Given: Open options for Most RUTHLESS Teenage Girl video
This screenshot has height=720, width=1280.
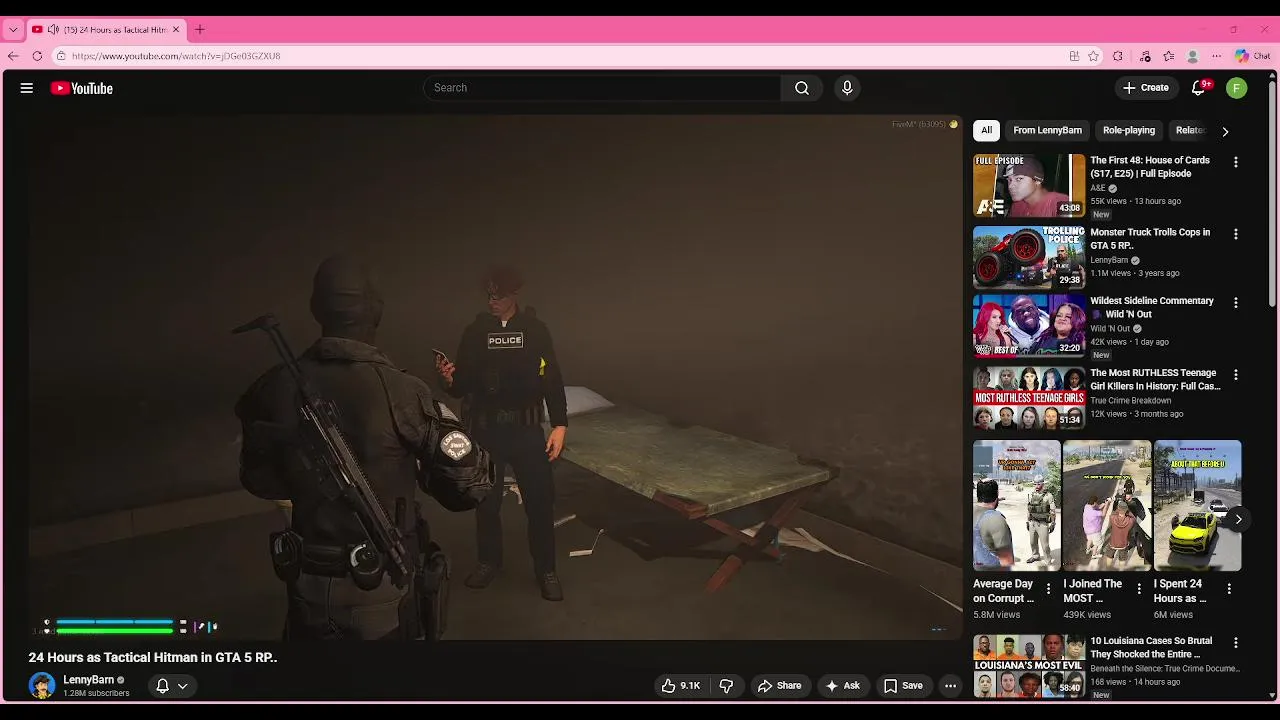Looking at the screenshot, I should (1236, 375).
